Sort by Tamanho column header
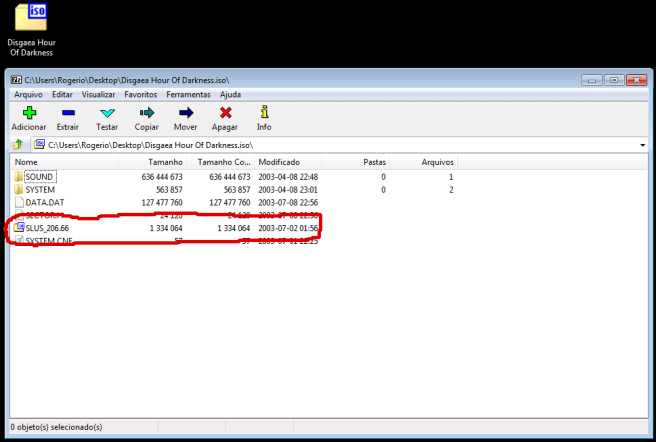This screenshot has height=442, width=656. (165, 162)
